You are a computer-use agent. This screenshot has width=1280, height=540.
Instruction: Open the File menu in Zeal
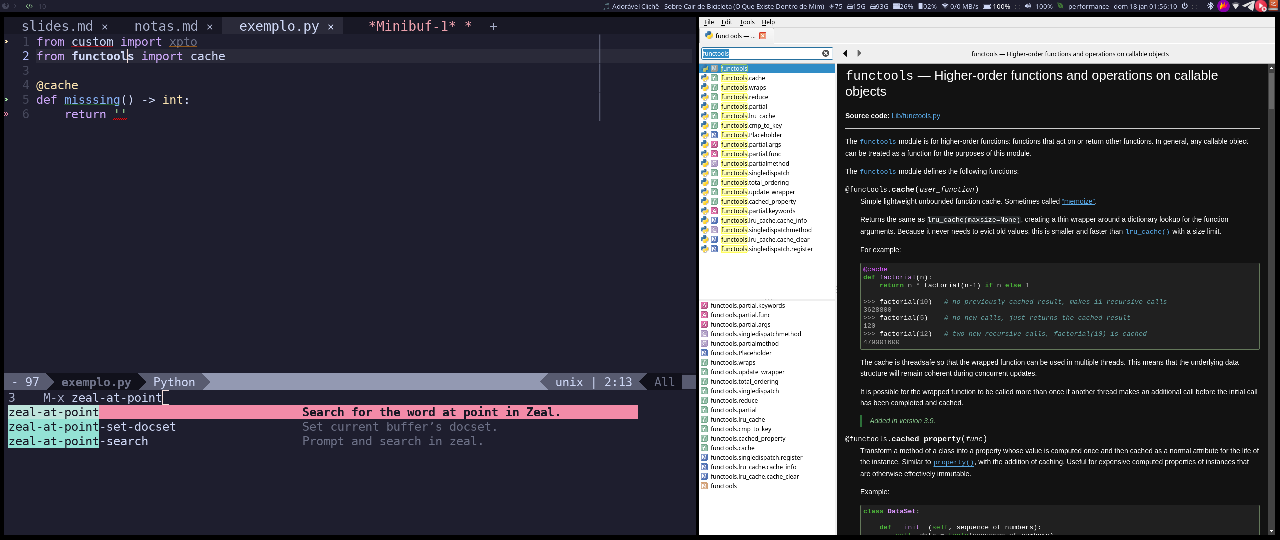tap(709, 21)
